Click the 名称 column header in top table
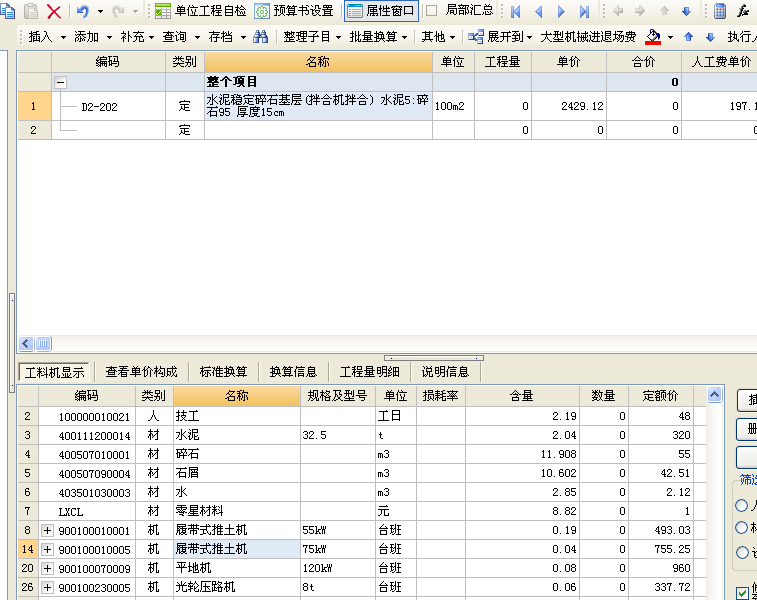 click(x=318, y=62)
